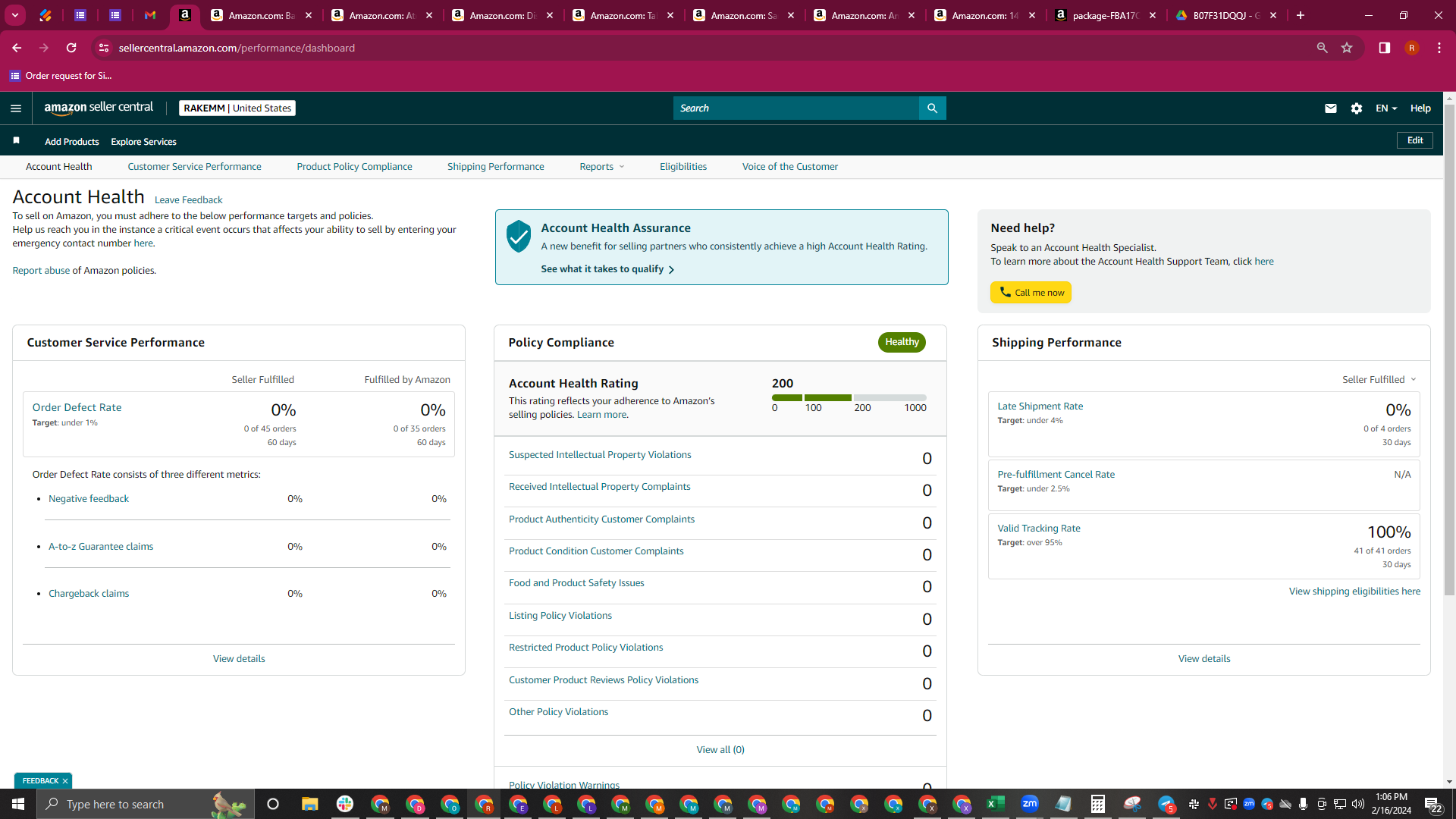The image size is (1456, 819).
Task: Click the Seller Central search magnifier button
Action: tap(932, 108)
